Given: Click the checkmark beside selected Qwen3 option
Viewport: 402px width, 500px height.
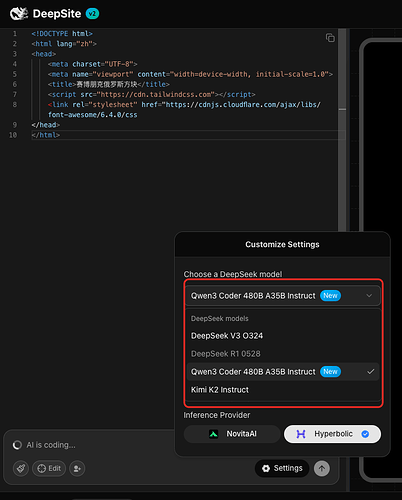Looking at the screenshot, I should 370,372.
